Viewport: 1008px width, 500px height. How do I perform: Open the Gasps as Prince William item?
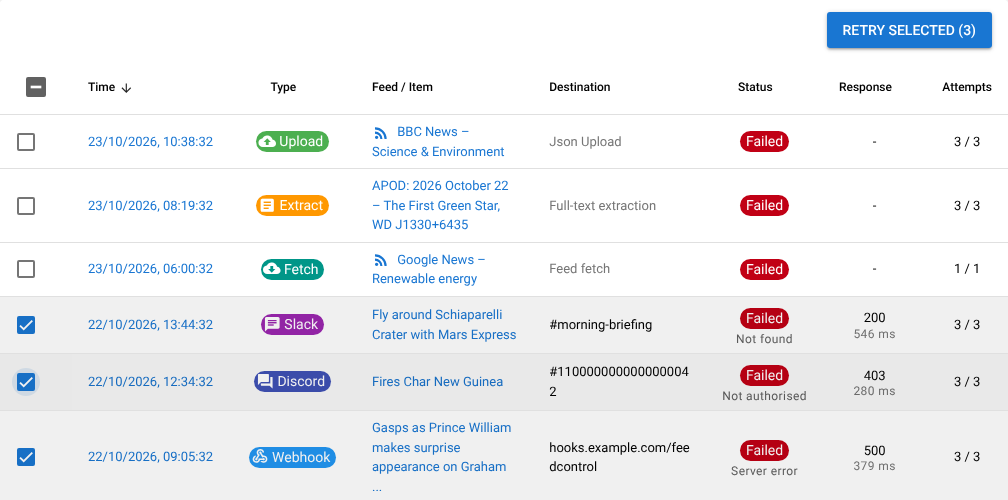(x=442, y=457)
